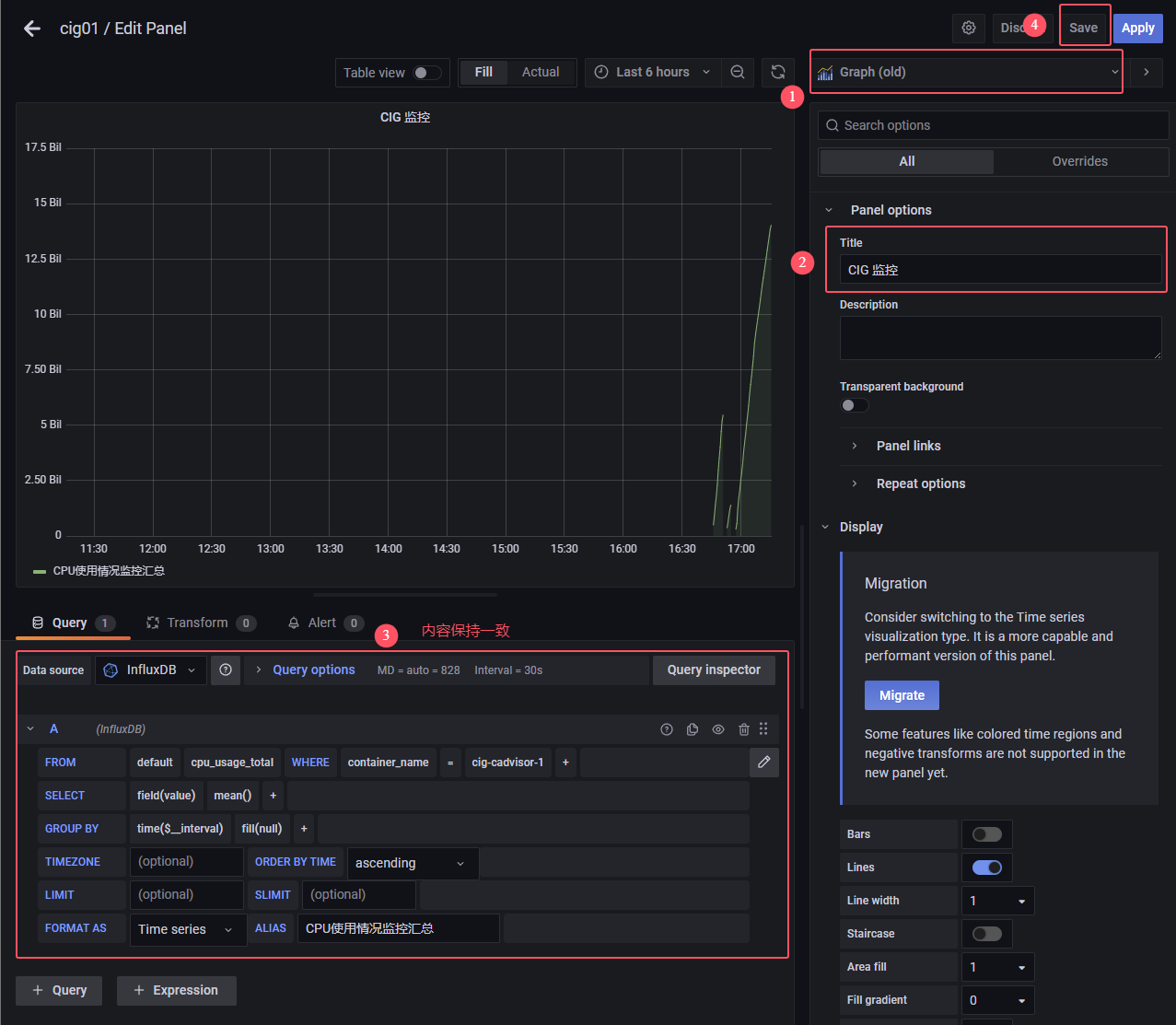This screenshot has width=1176, height=1025.
Task: Show query A help icon
Action: 667,729
